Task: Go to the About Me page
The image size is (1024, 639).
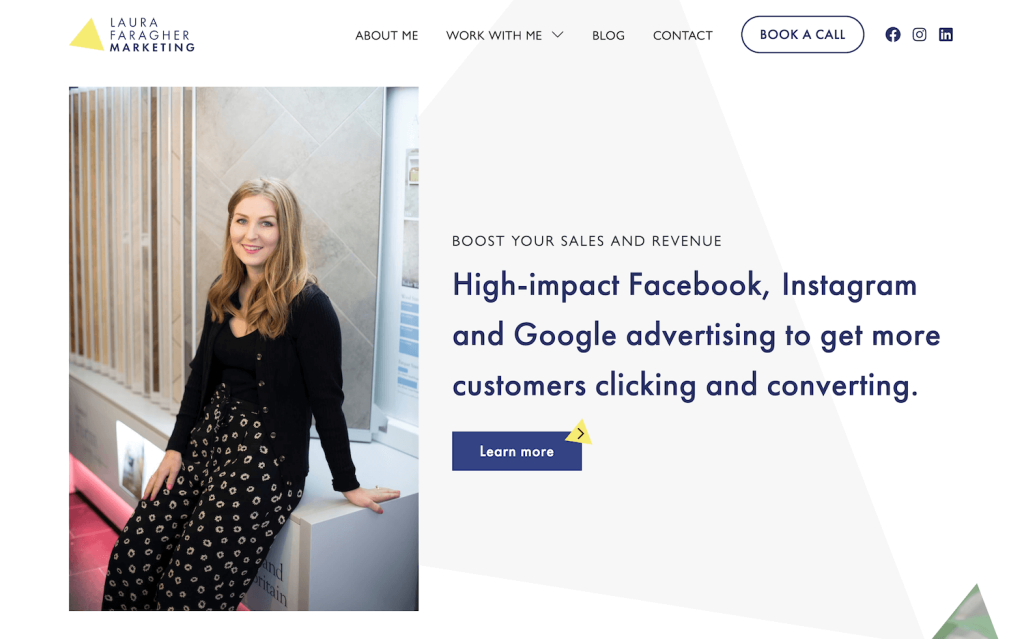Action: pyautogui.click(x=387, y=35)
